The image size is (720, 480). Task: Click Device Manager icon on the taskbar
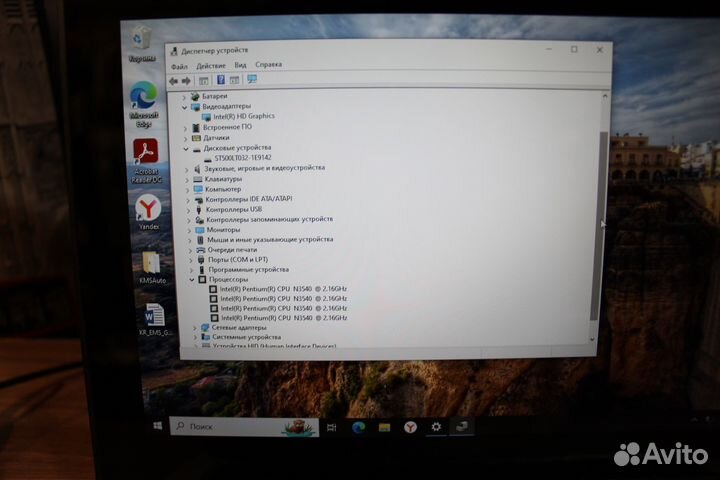(461, 427)
